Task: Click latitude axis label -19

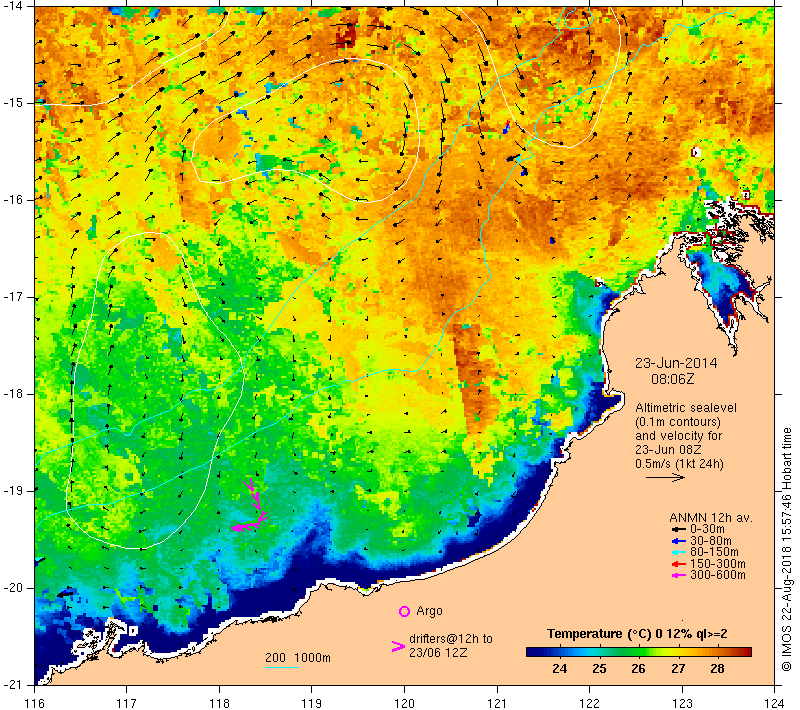Action: tap(13, 491)
